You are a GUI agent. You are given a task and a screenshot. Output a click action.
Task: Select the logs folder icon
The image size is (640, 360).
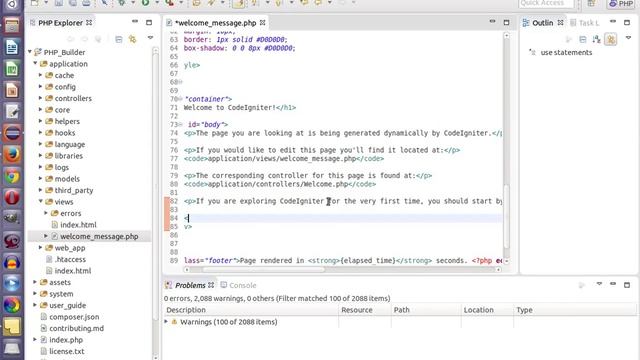click(x=49, y=167)
